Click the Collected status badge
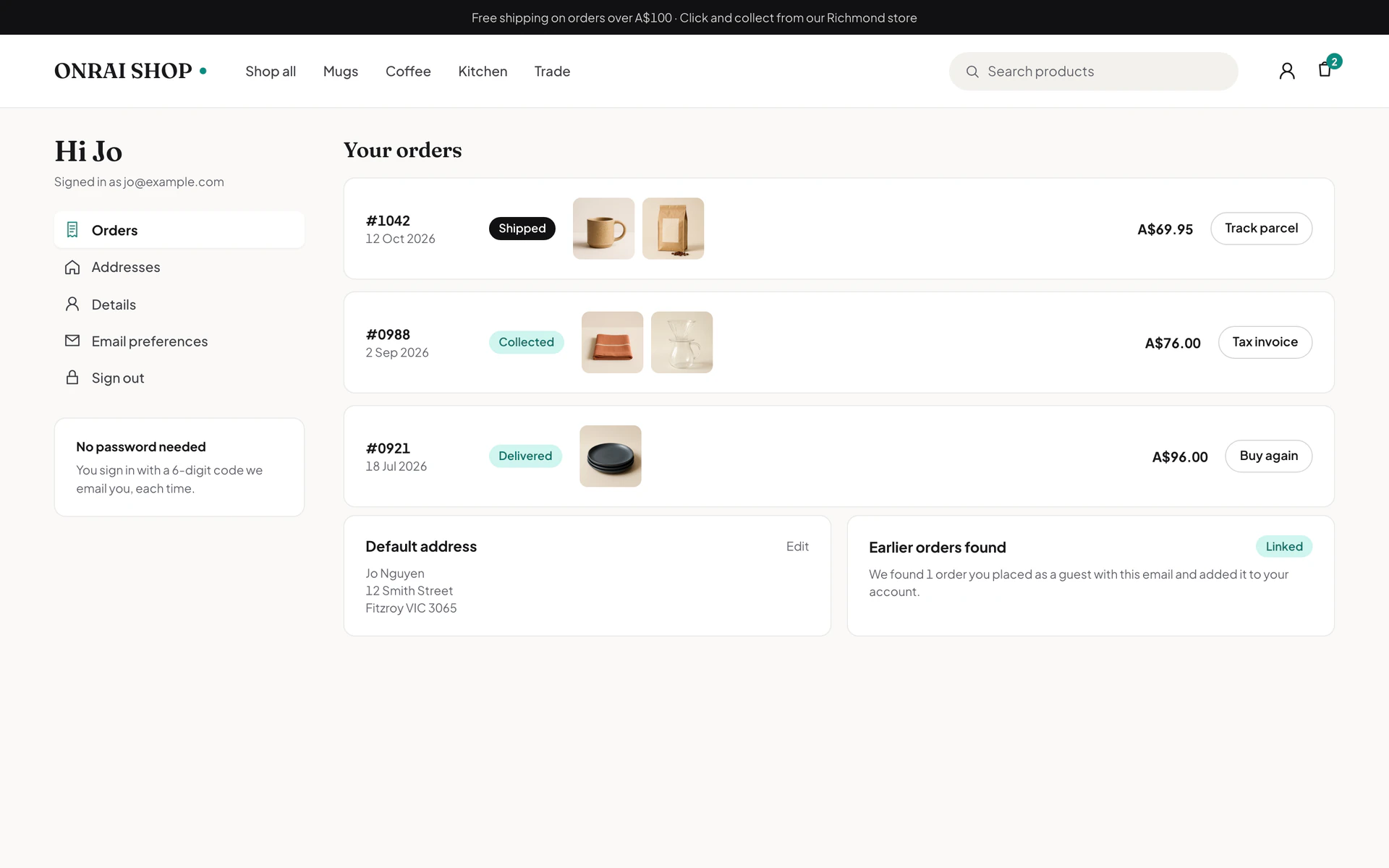The image size is (1389, 868). coord(526,342)
